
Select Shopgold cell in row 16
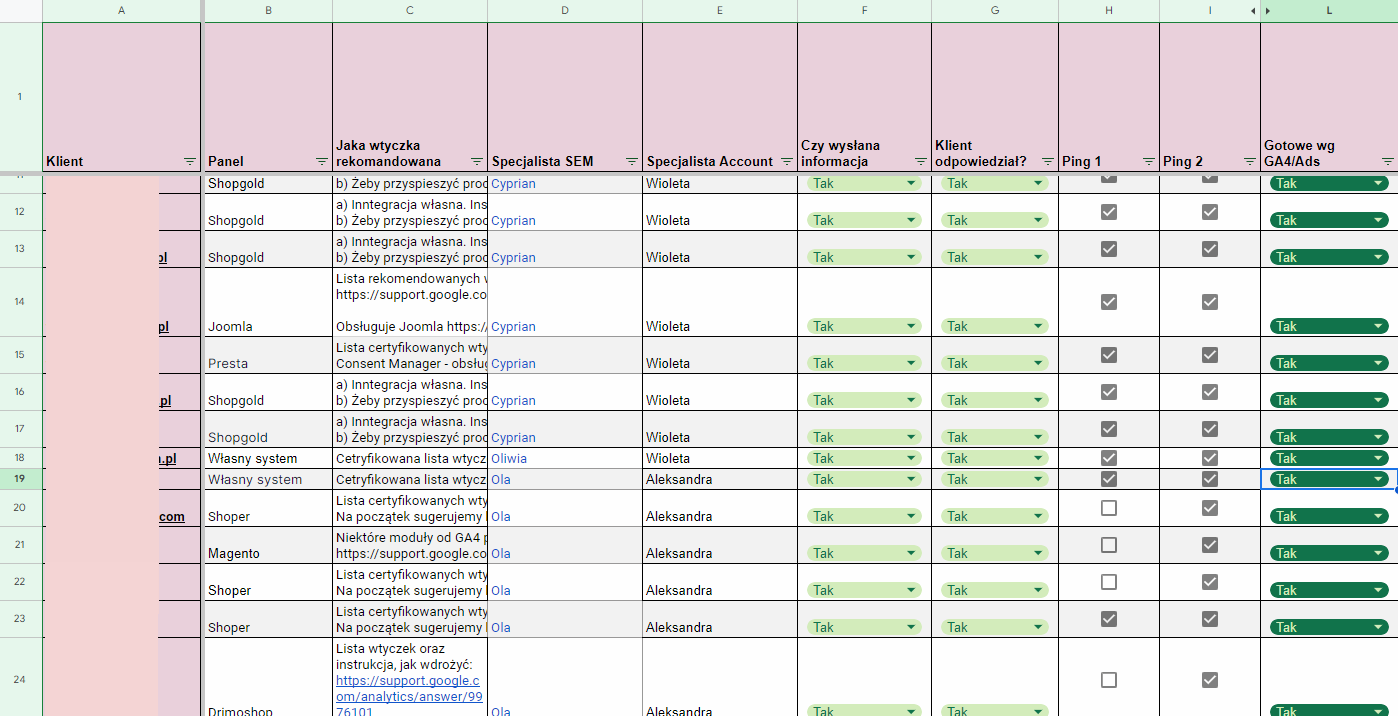click(x=267, y=392)
